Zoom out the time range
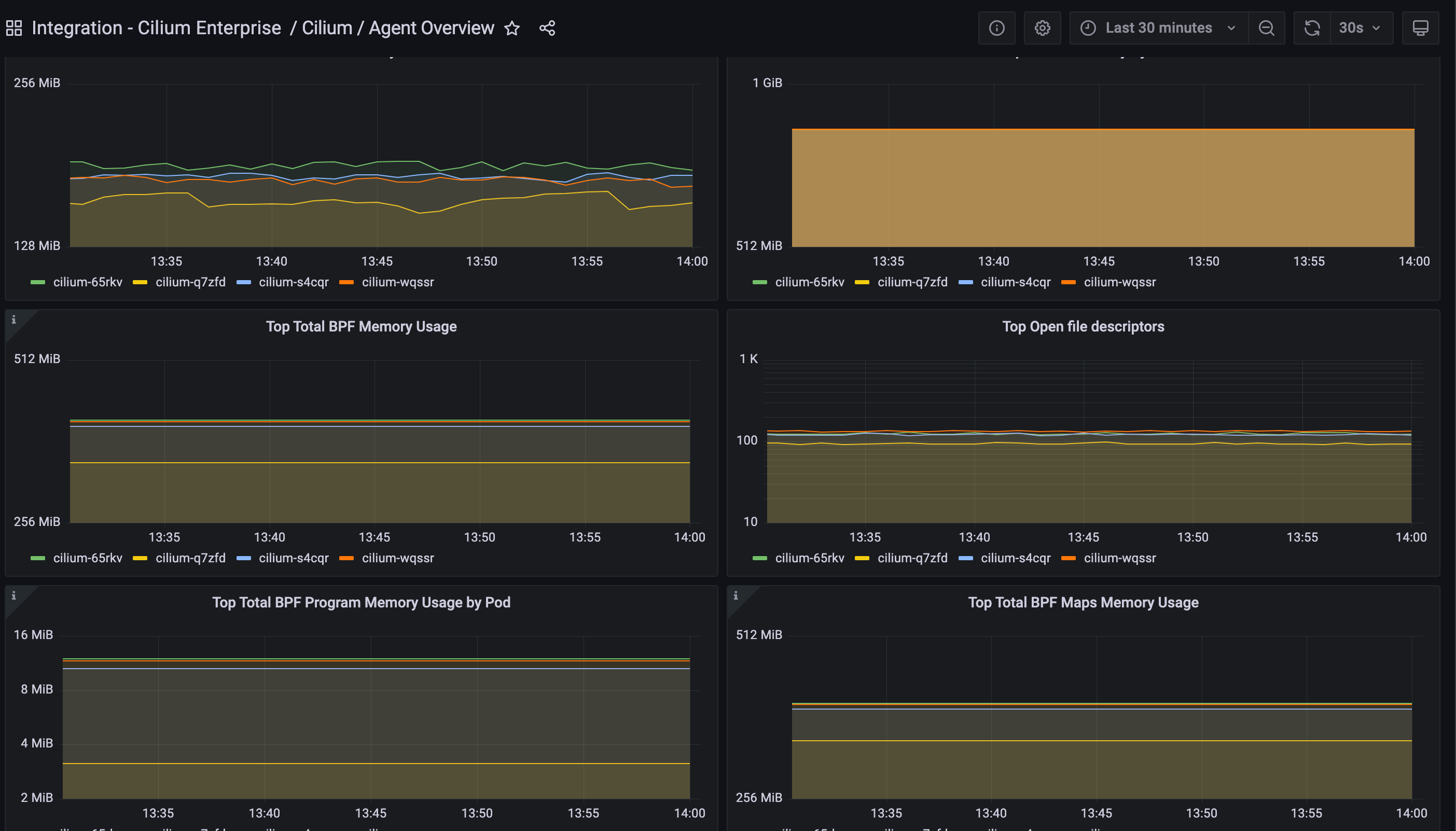 point(1266,28)
